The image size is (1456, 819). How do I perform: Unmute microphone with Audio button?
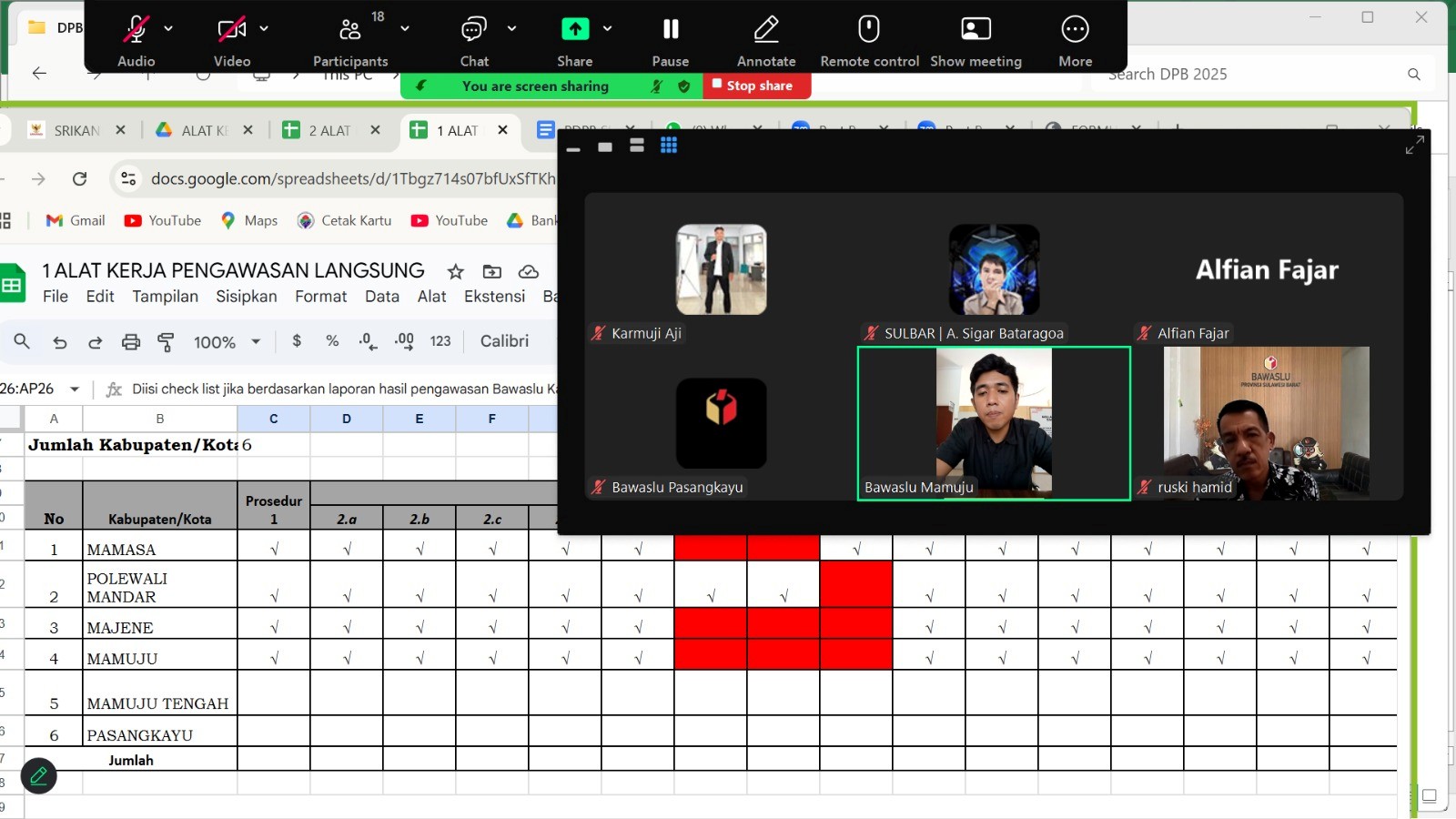(x=136, y=30)
